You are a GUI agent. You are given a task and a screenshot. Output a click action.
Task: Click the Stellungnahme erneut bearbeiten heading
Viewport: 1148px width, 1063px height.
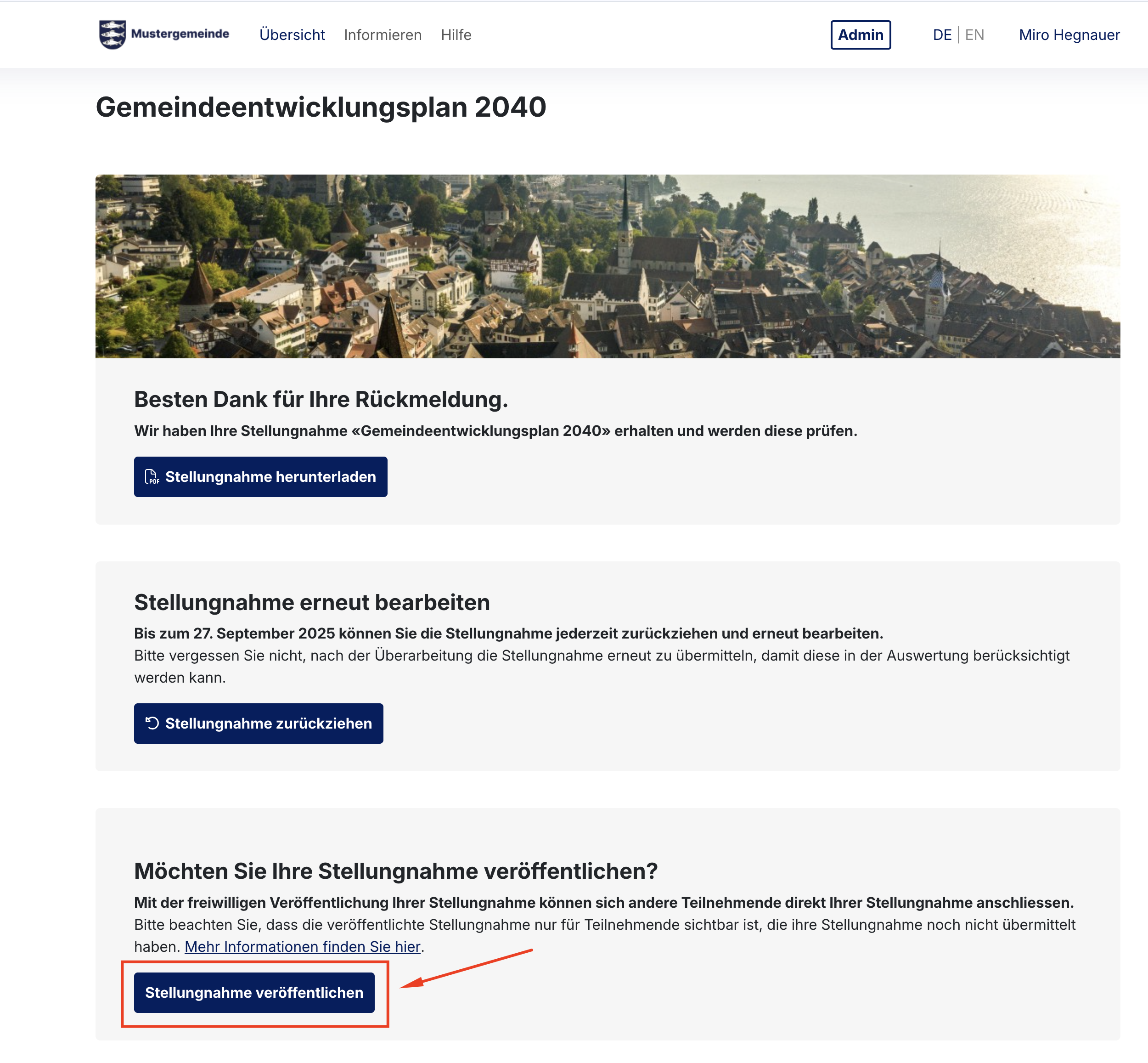tap(312, 602)
